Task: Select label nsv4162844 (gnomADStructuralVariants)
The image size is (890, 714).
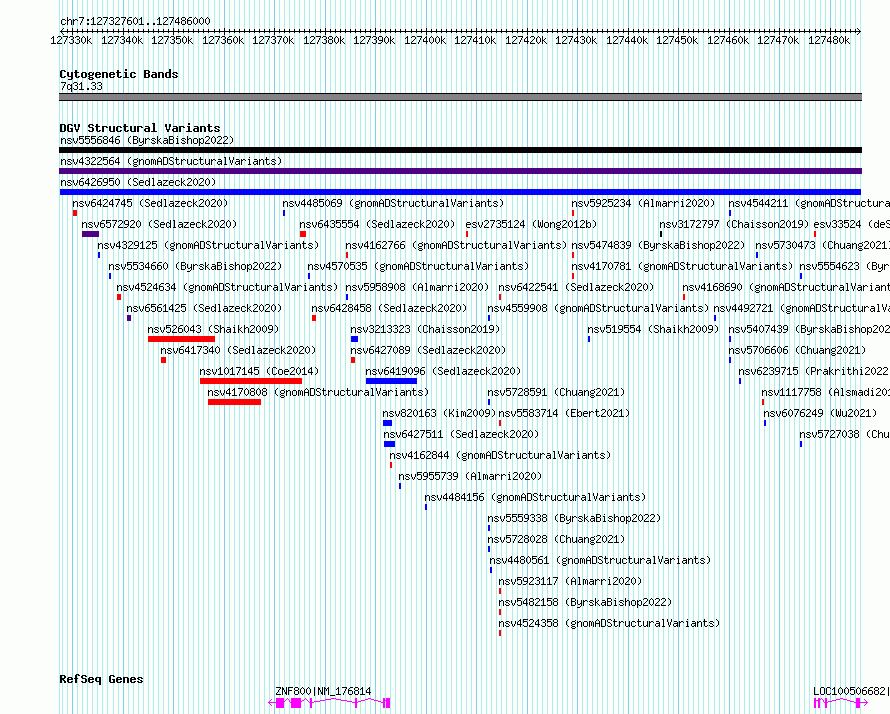Action: click(500, 455)
